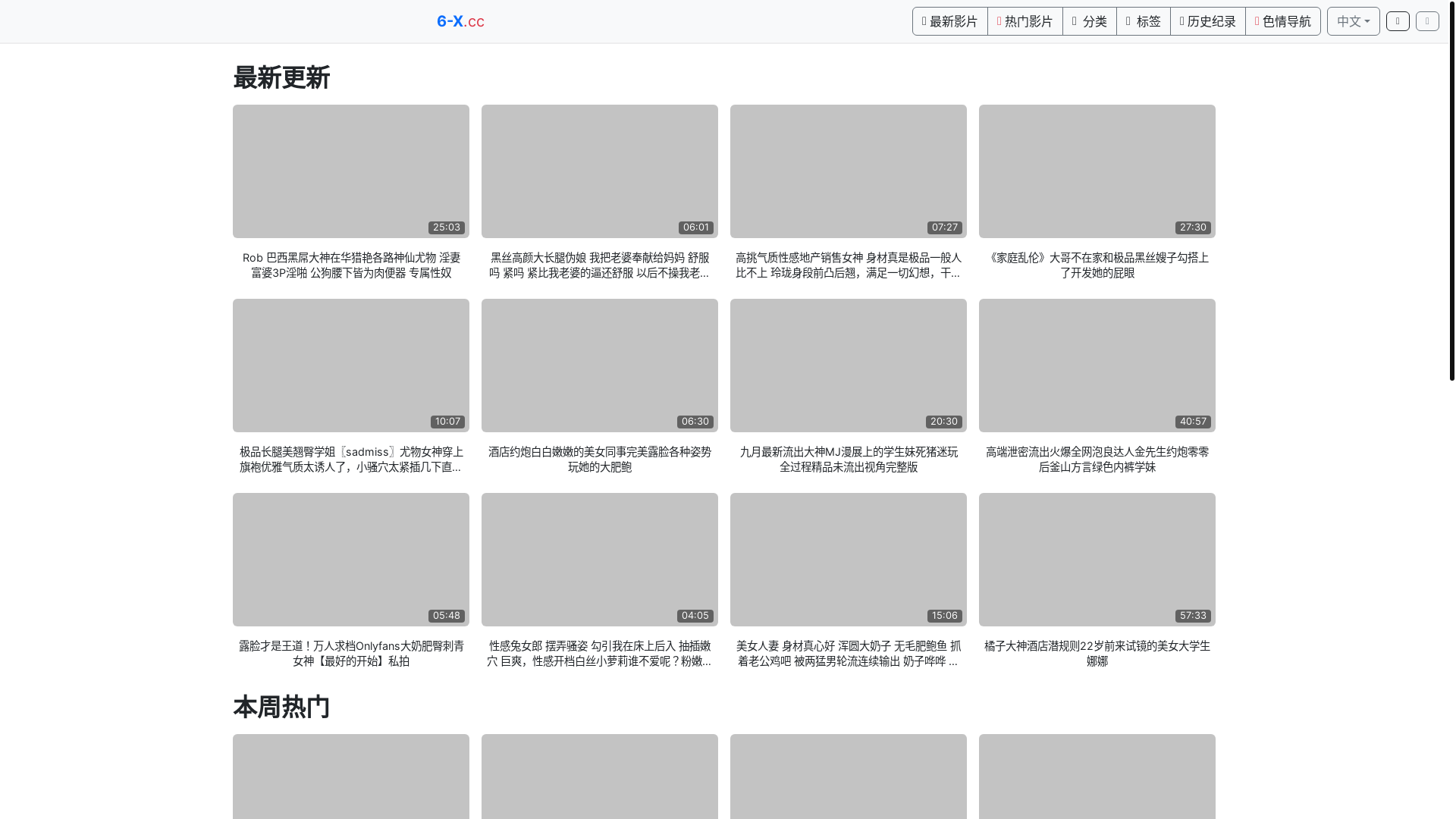This screenshot has height=819, width=1456.
Task: Click the 最新更新 section heading
Action: [x=281, y=78]
